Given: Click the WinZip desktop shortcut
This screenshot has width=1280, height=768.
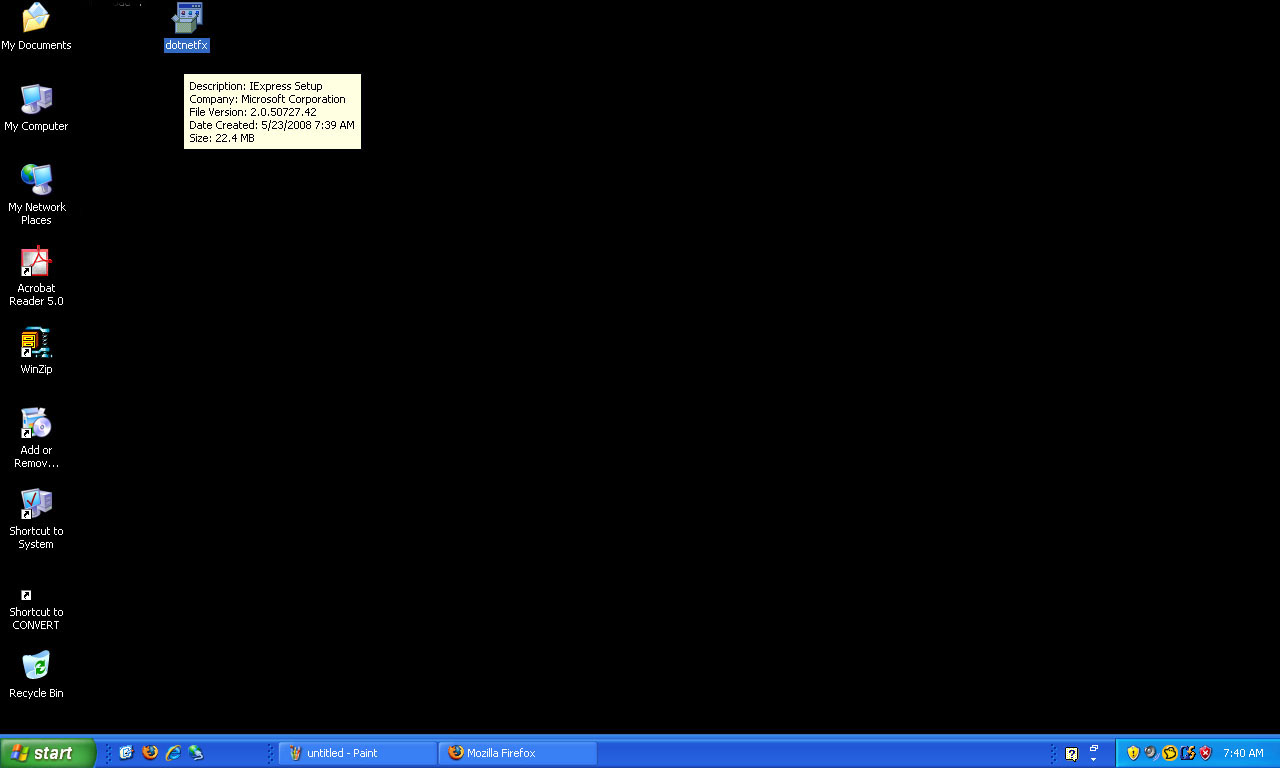Looking at the screenshot, I should [36, 343].
